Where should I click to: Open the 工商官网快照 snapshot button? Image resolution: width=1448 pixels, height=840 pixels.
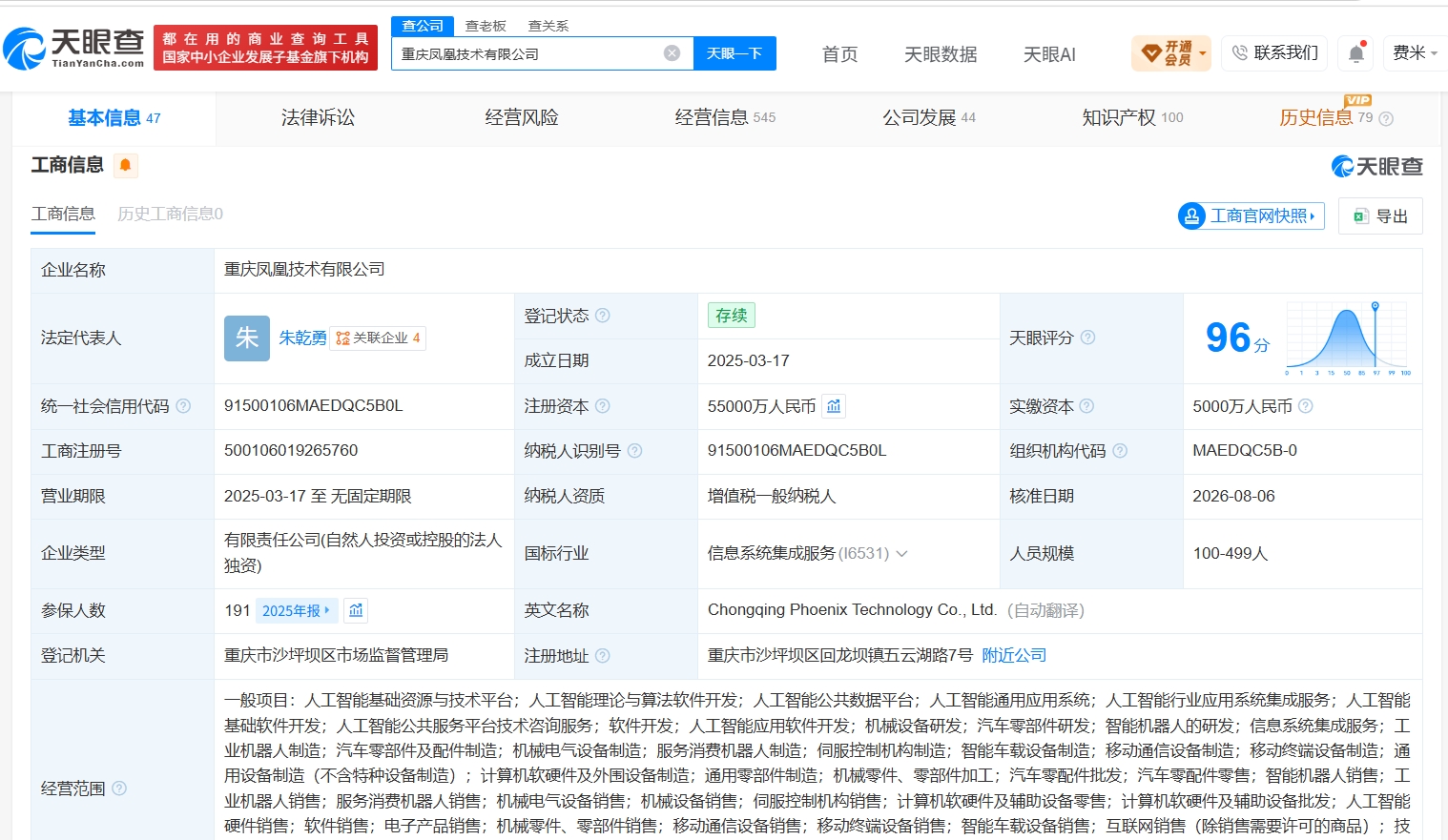point(1251,216)
